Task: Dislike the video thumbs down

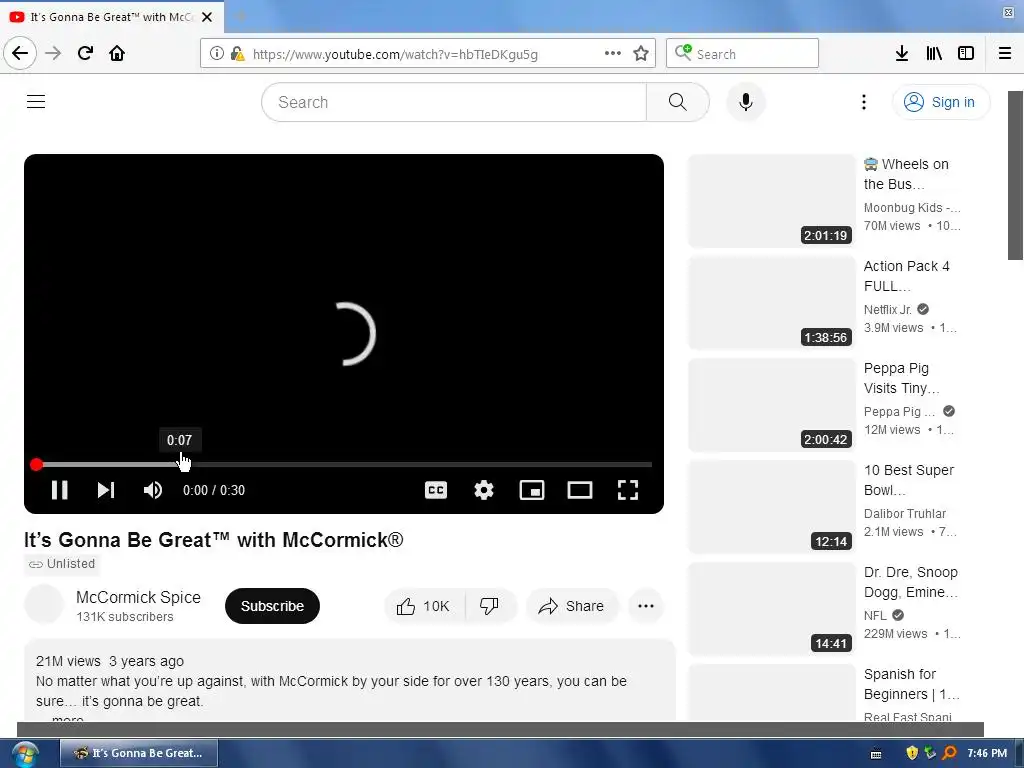Action: [x=490, y=606]
